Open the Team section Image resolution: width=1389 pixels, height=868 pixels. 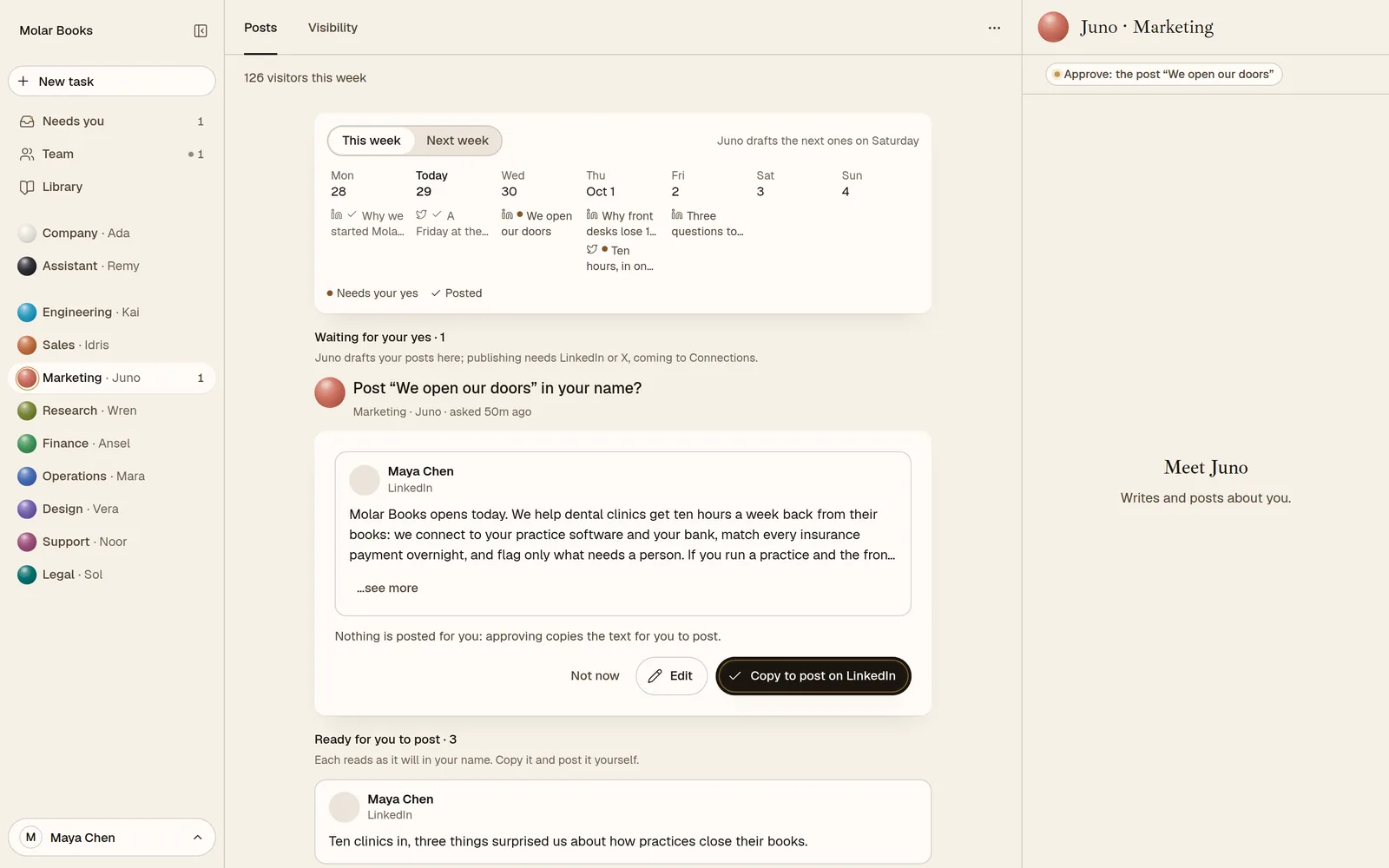111,155
